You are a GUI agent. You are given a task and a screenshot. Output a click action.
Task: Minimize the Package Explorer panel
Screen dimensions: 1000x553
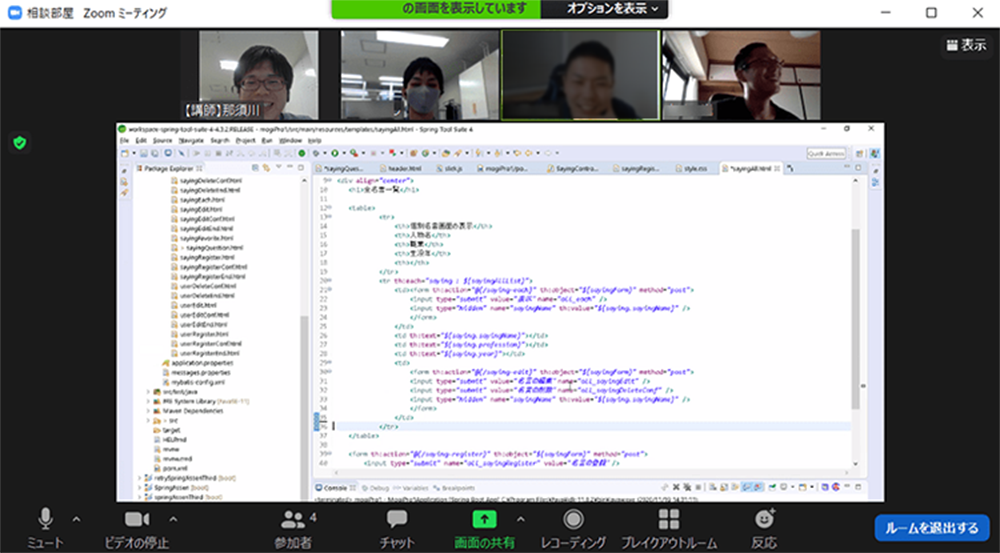[x=290, y=168]
